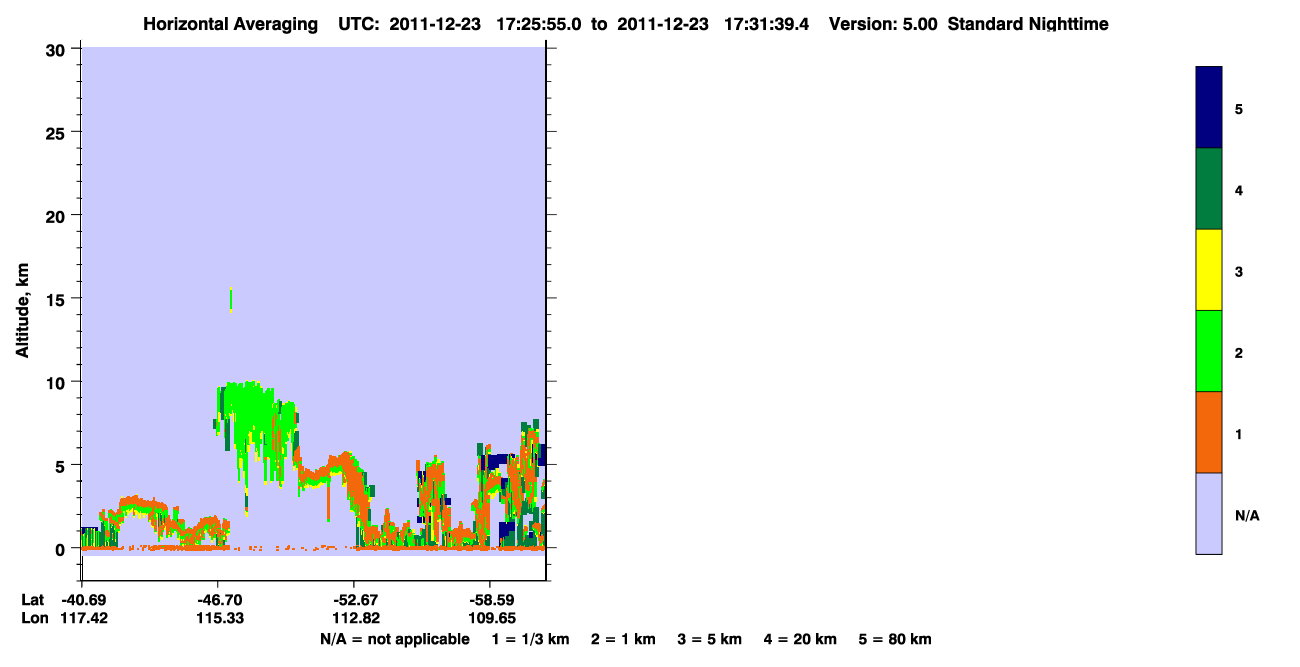This screenshot has height=667, width=1300.
Task: Click the 'Version: 5.00' text in title
Action: click(x=883, y=24)
